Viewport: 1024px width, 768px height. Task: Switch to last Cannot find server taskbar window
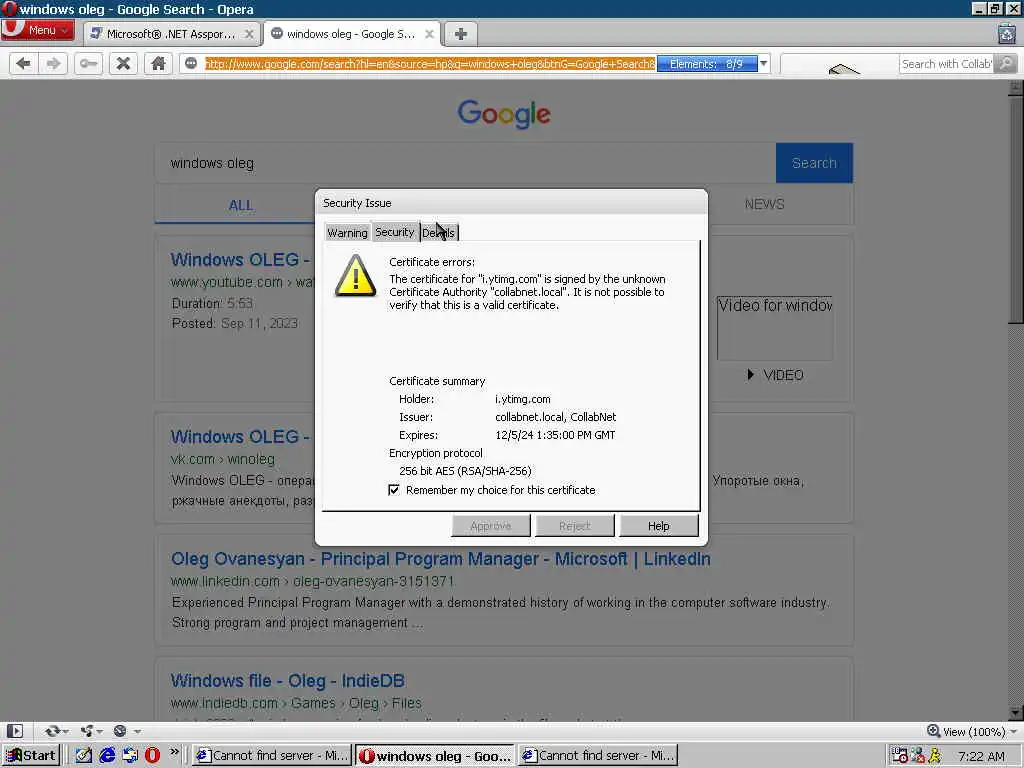pyautogui.click(x=598, y=756)
